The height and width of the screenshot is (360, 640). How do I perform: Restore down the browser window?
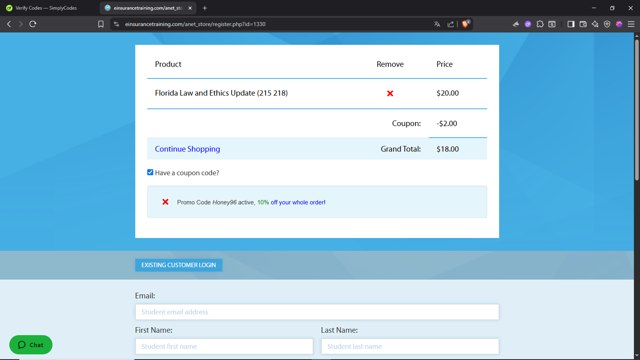pyautogui.click(x=612, y=8)
